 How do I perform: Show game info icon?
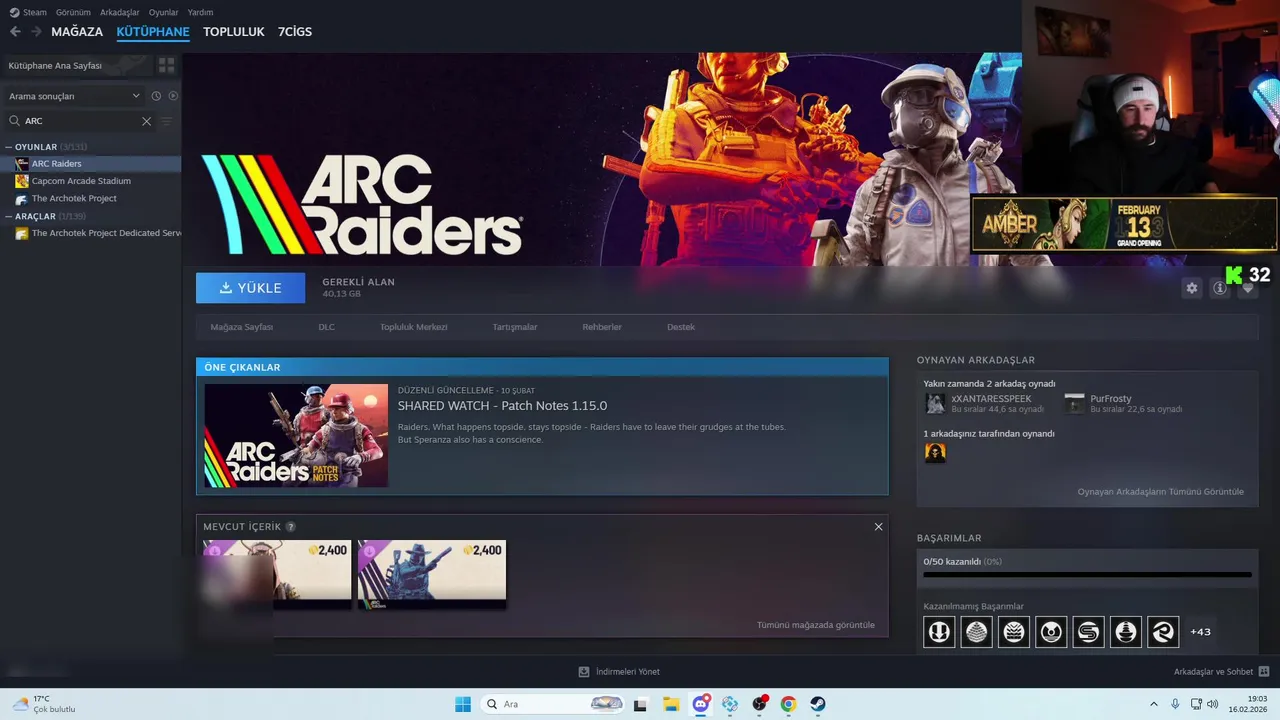1220,288
